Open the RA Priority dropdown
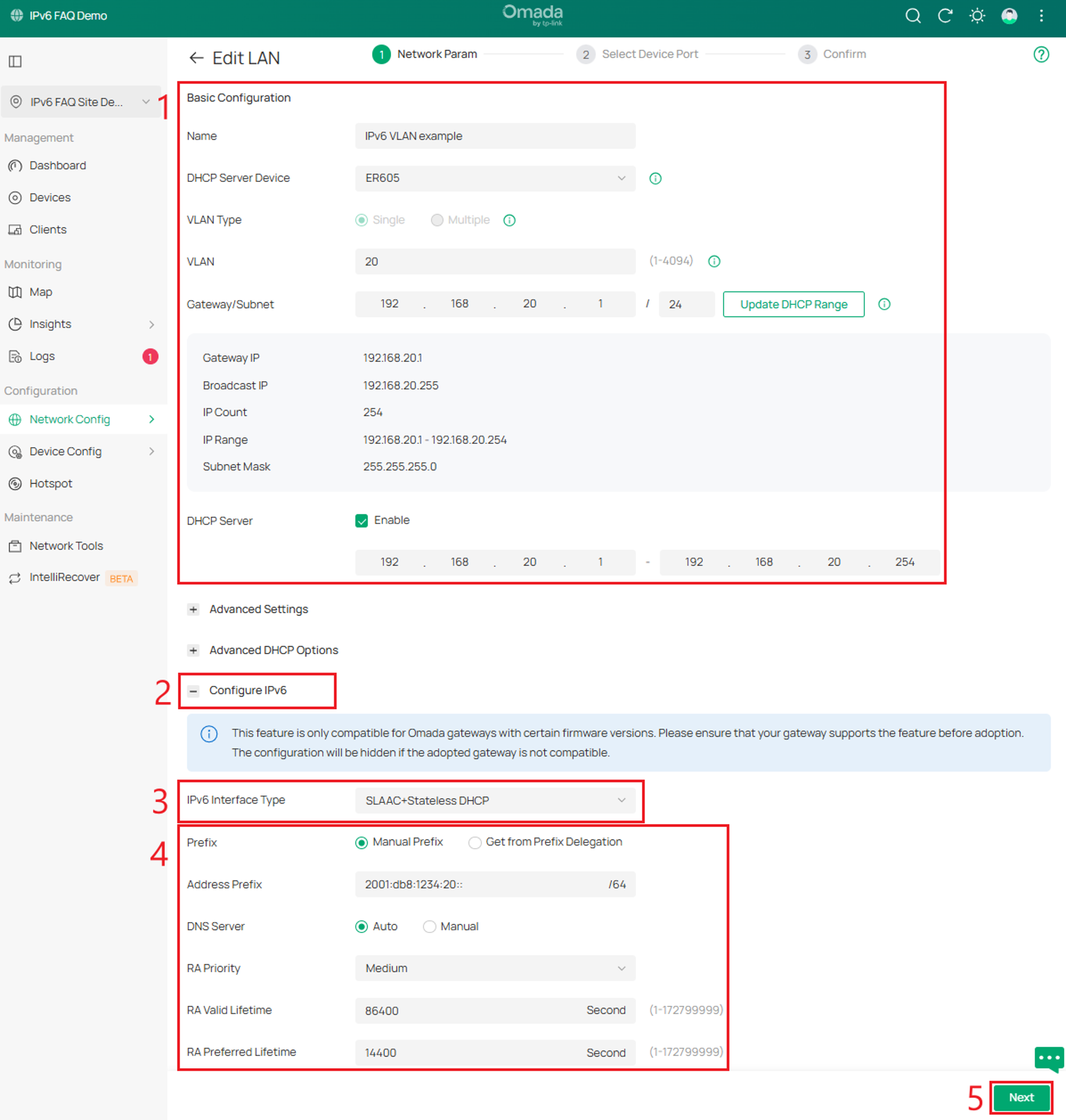The image size is (1066, 1120). pos(495,968)
